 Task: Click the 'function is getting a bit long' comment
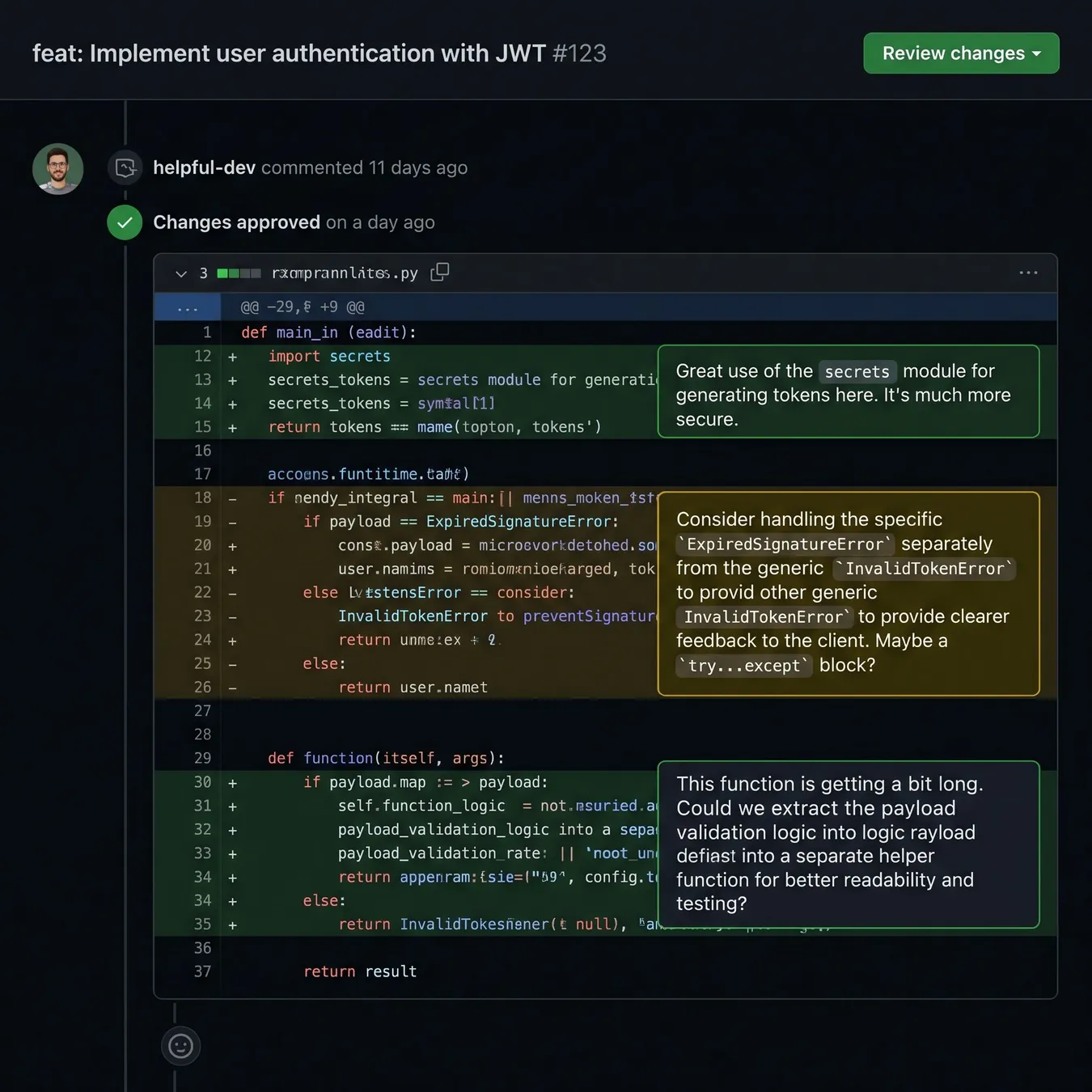tap(849, 844)
